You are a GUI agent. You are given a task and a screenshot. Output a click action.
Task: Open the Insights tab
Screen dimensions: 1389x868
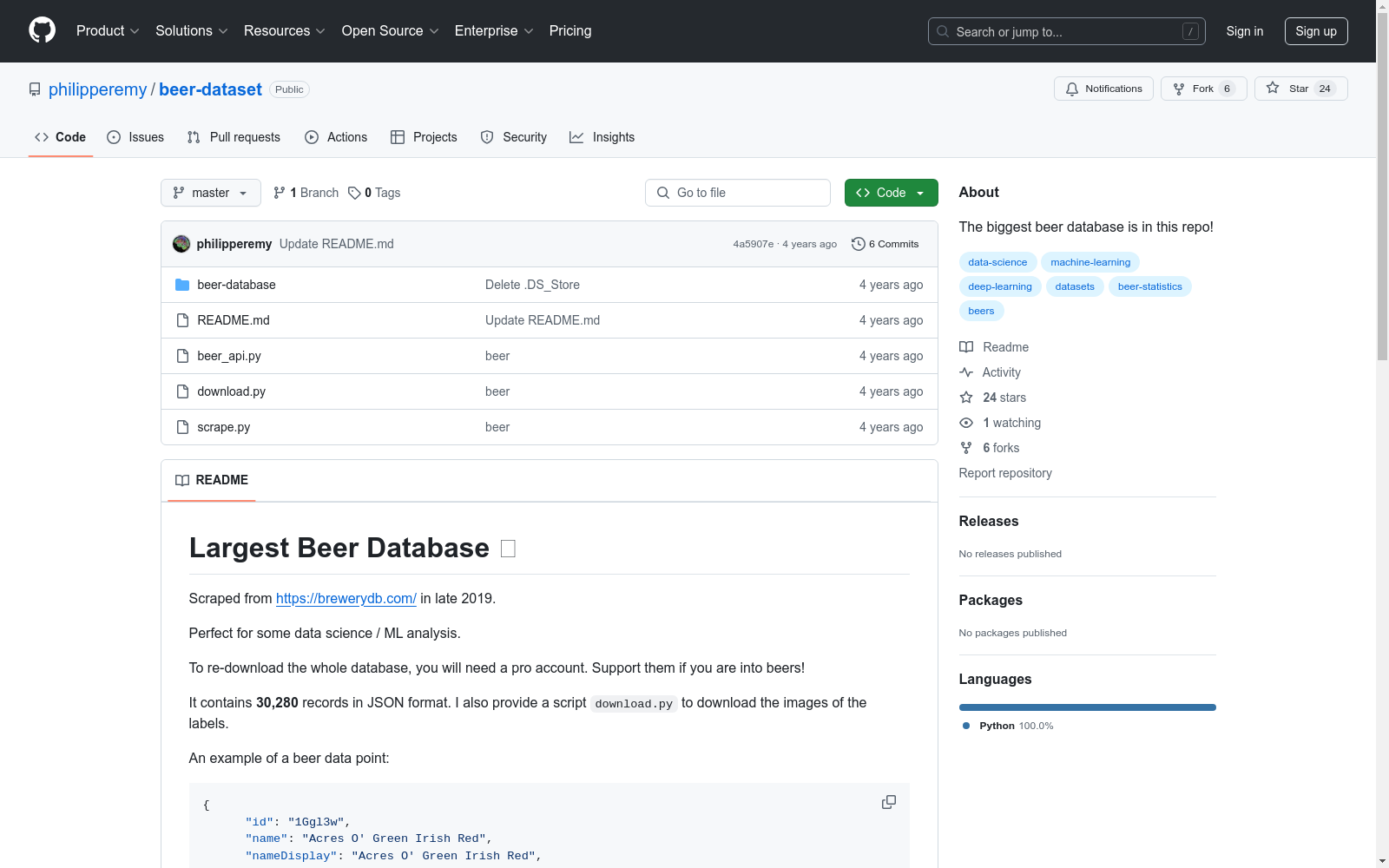click(x=602, y=137)
